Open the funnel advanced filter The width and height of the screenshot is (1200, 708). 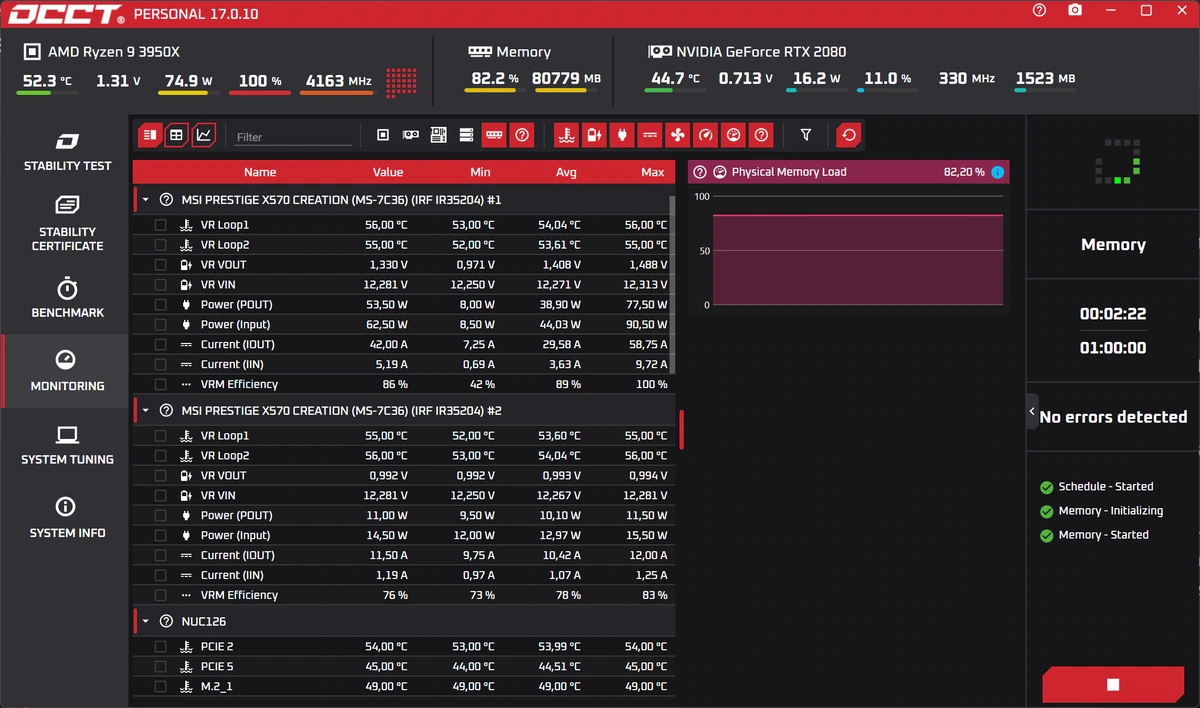click(806, 135)
